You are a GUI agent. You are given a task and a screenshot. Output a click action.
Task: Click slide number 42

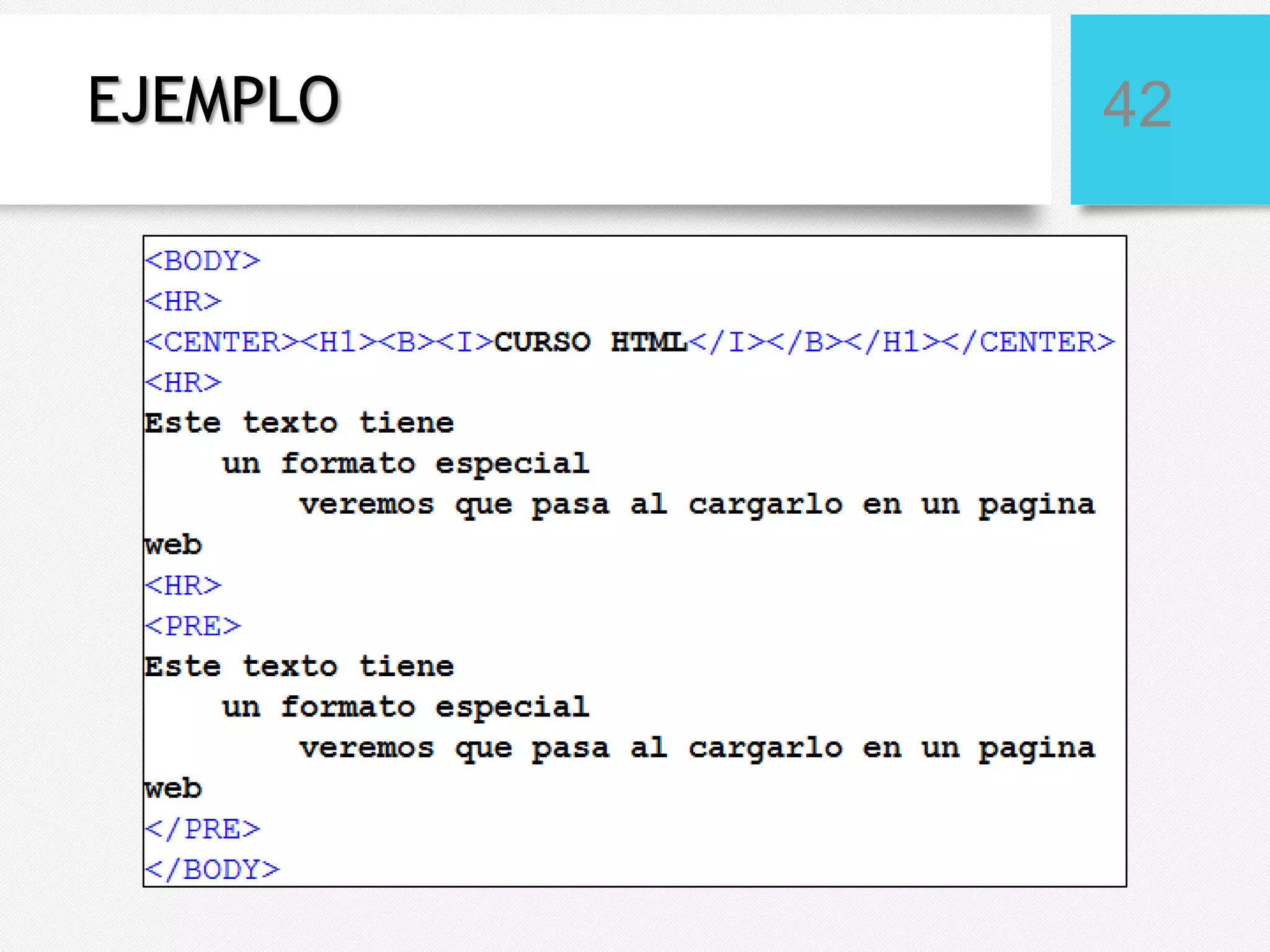click(1137, 105)
